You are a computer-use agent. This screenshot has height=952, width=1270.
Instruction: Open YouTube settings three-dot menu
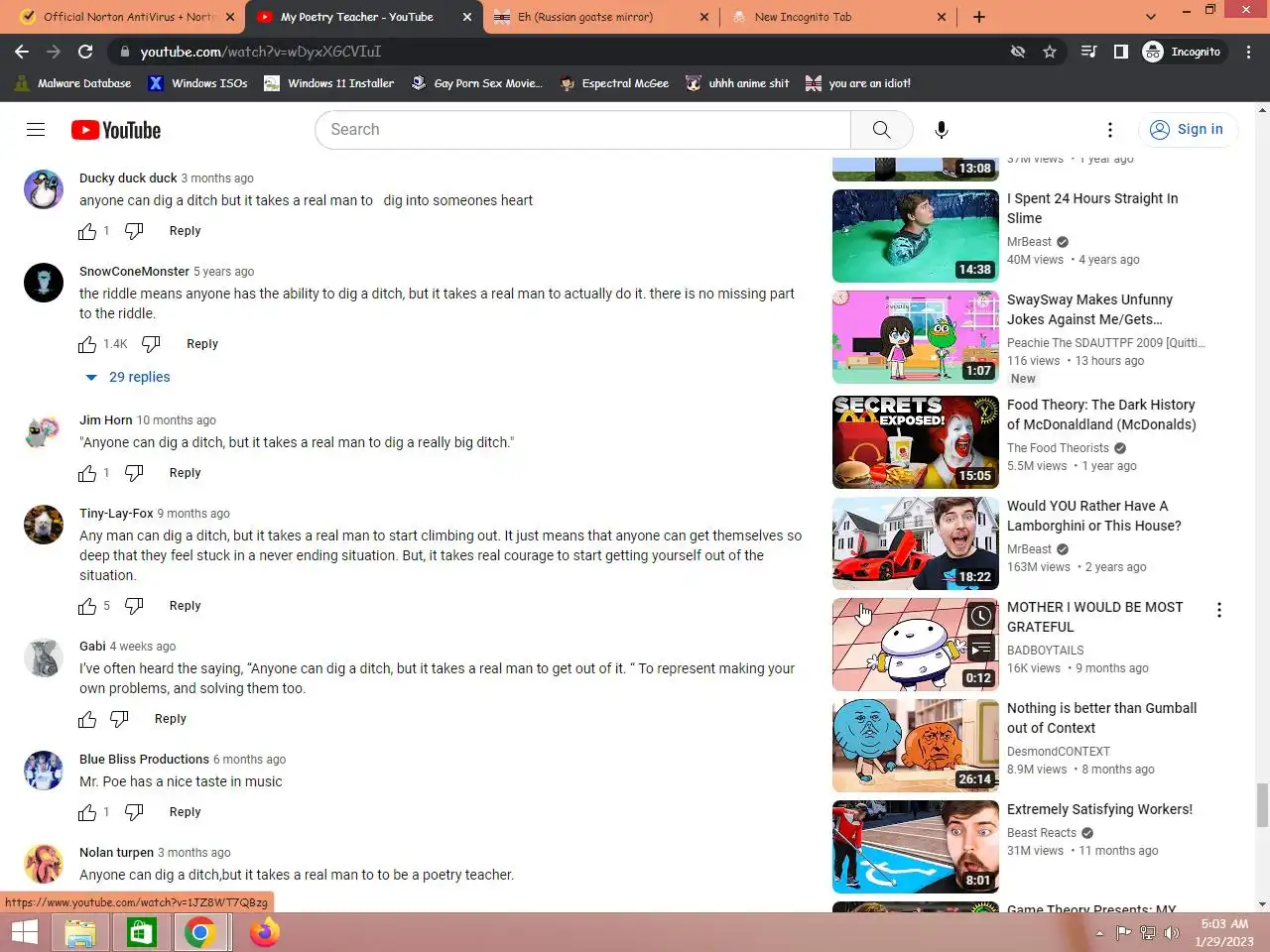pyautogui.click(x=1110, y=130)
